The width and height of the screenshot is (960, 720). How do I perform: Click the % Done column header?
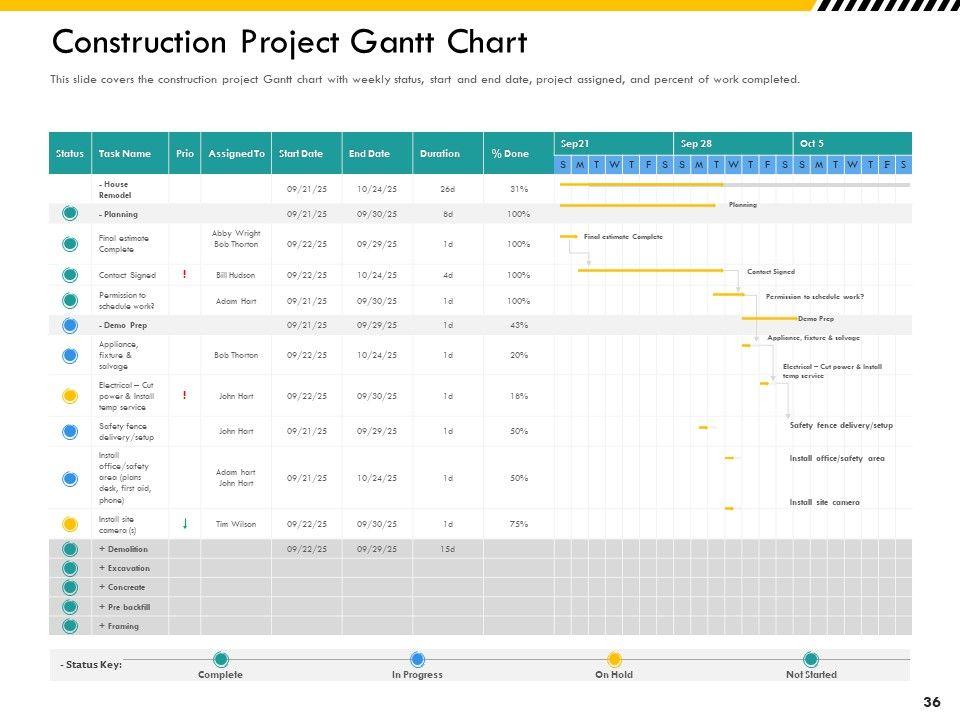coord(510,154)
